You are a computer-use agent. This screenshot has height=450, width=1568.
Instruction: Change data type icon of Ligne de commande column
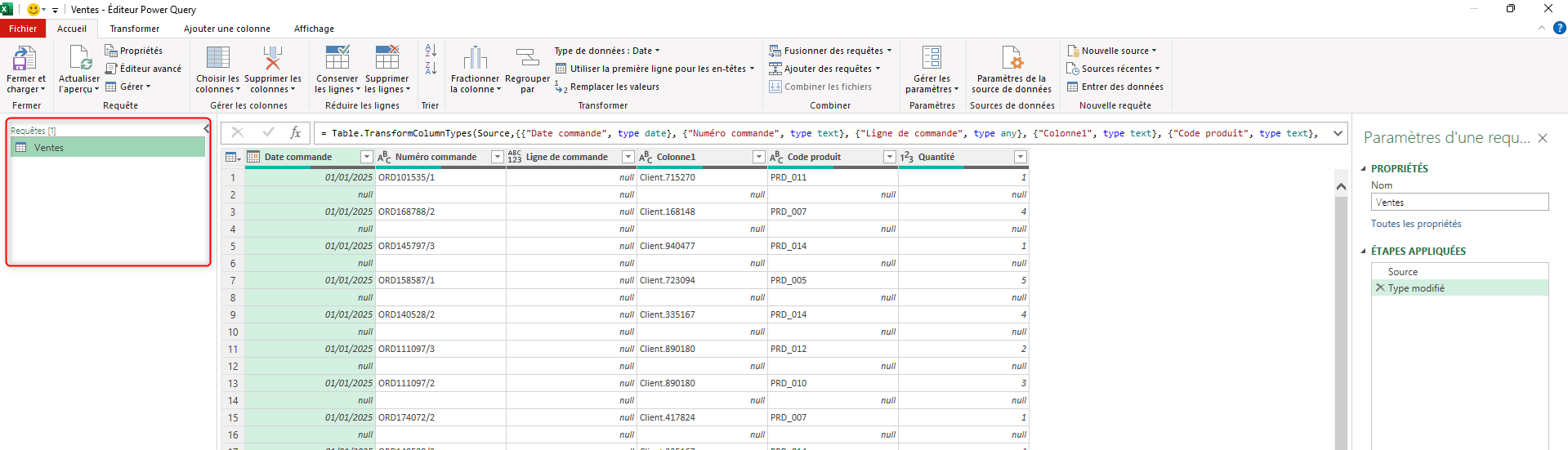tap(515, 157)
